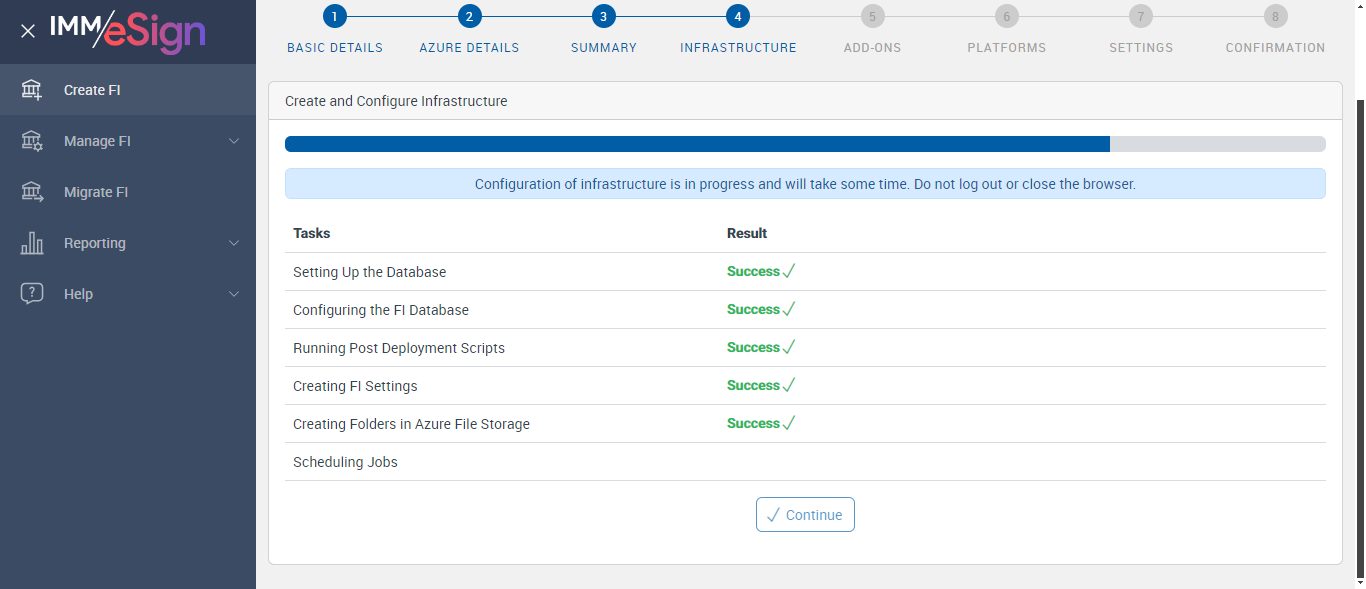Image resolution: width=1366 pixels, height=589 pixels.
Task: Go to step 2 circle Azure Details
Action: coord(469,16)
